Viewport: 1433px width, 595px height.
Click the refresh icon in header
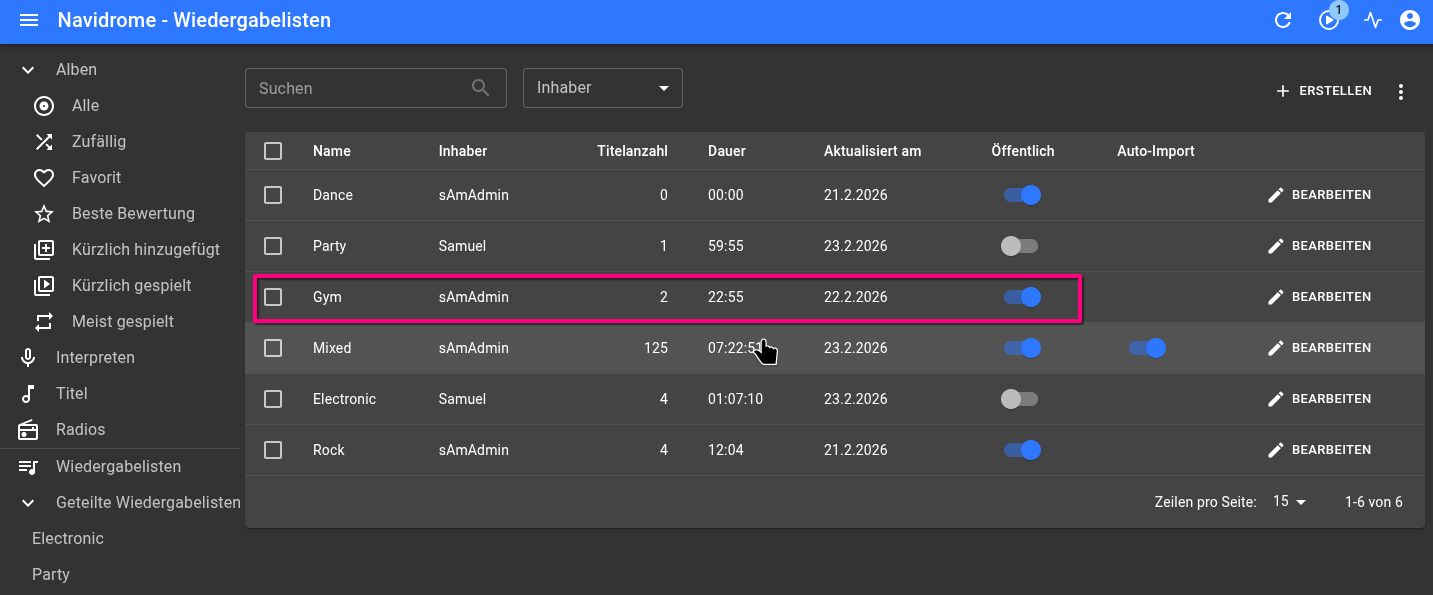1283,21
